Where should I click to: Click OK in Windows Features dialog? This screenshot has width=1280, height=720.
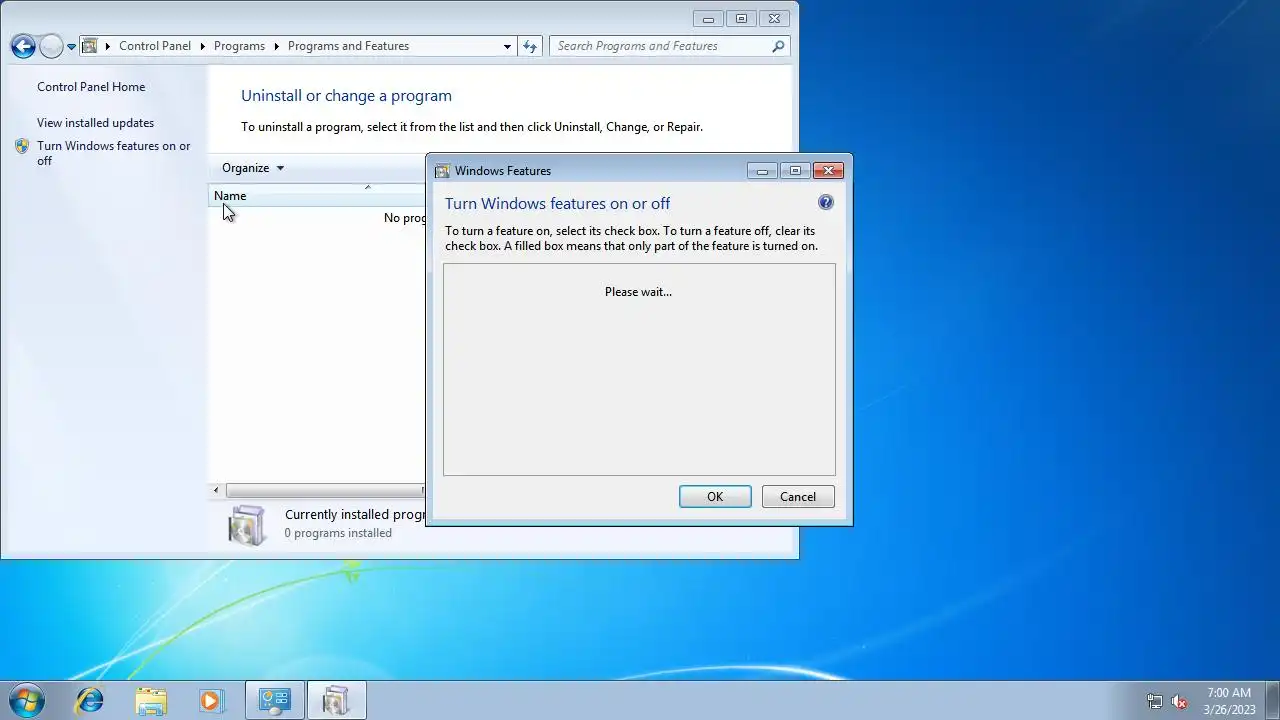[x=715, y=497]
